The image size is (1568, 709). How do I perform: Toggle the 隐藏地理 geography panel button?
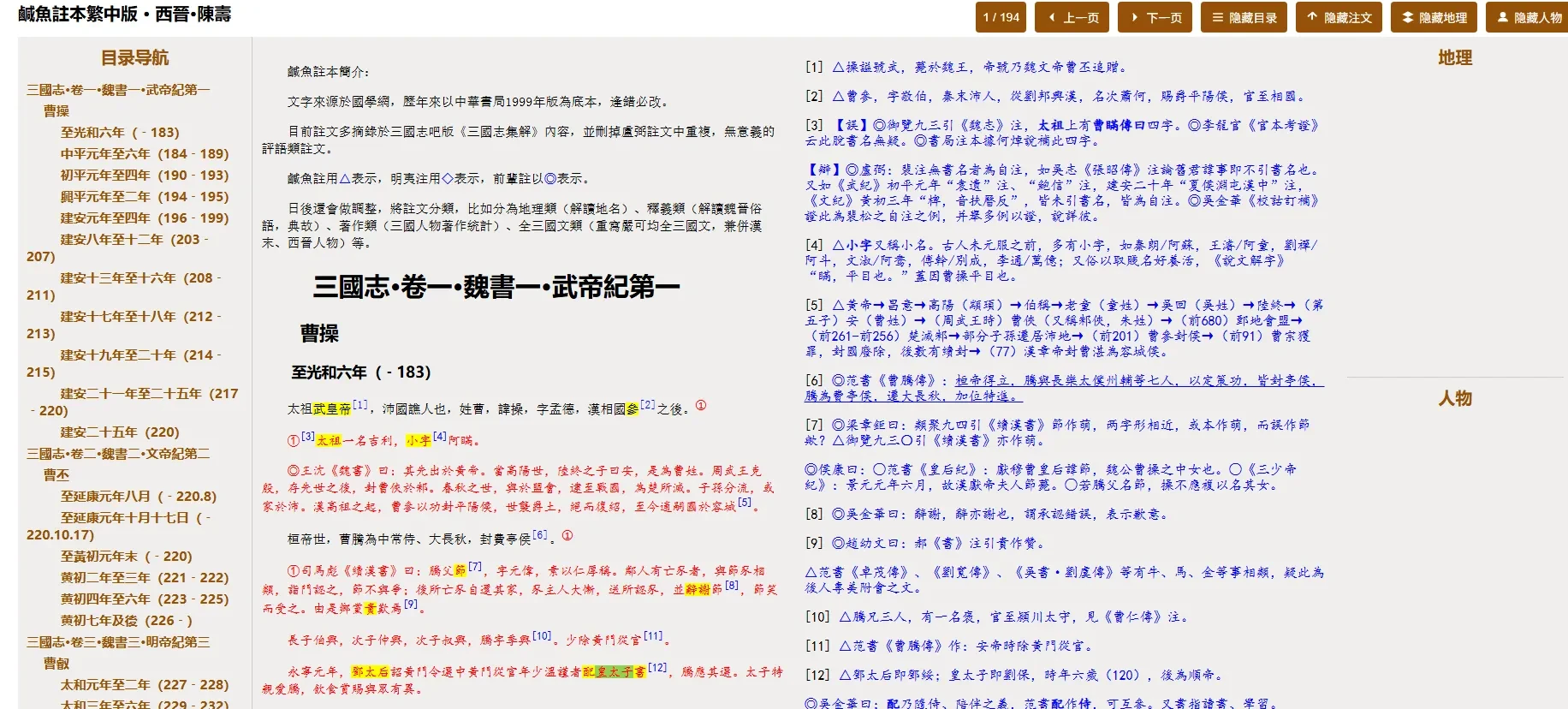click(x=1434, y=17)
